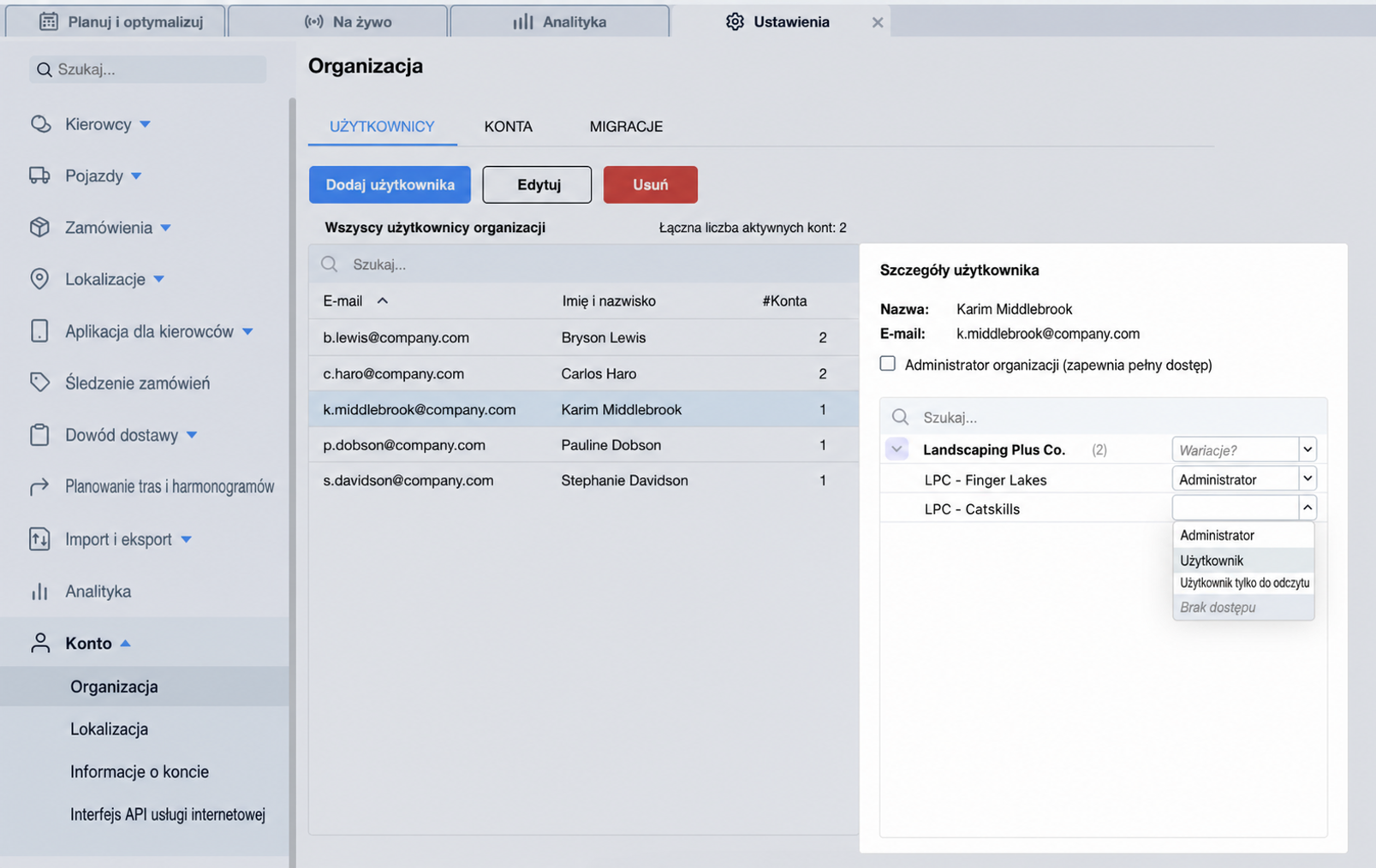The width and height of the screenshot is (1376, 868).
Task: Click the Dowód dostawy clipboard icon
Action: pyautogui.click(x=39, y=435)
